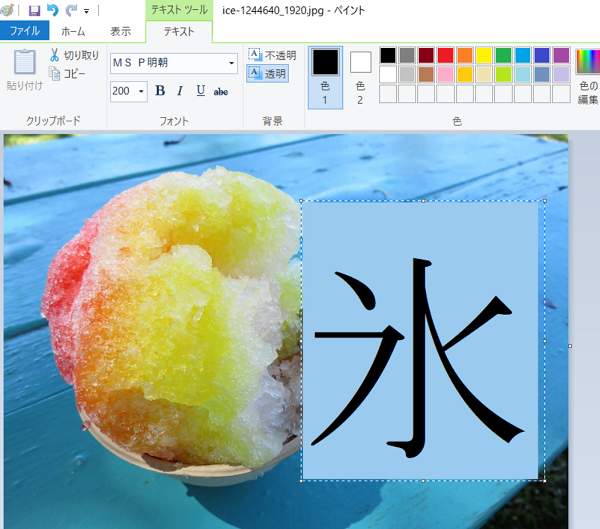Switch to the ホーム ribbon tab
The height and width of the screenshot is (529, 600).
tap(73, 31)
